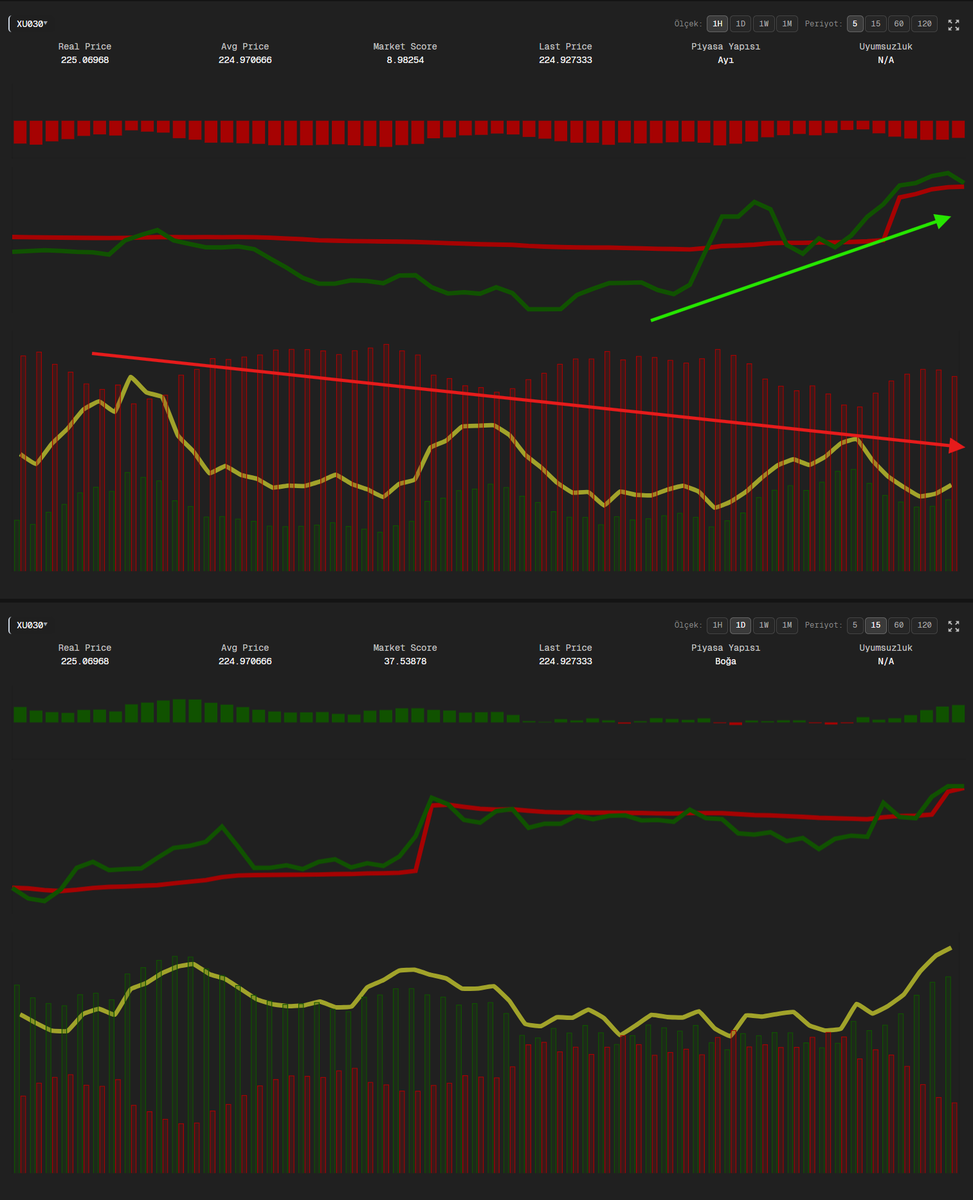Set period to 120 in the upper panel

click(x=925, y=23)
